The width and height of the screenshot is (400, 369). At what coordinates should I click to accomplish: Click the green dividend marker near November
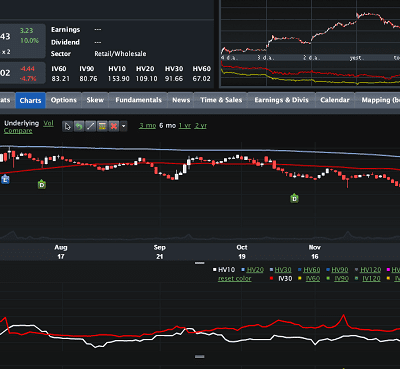click(x=294, y=198)
